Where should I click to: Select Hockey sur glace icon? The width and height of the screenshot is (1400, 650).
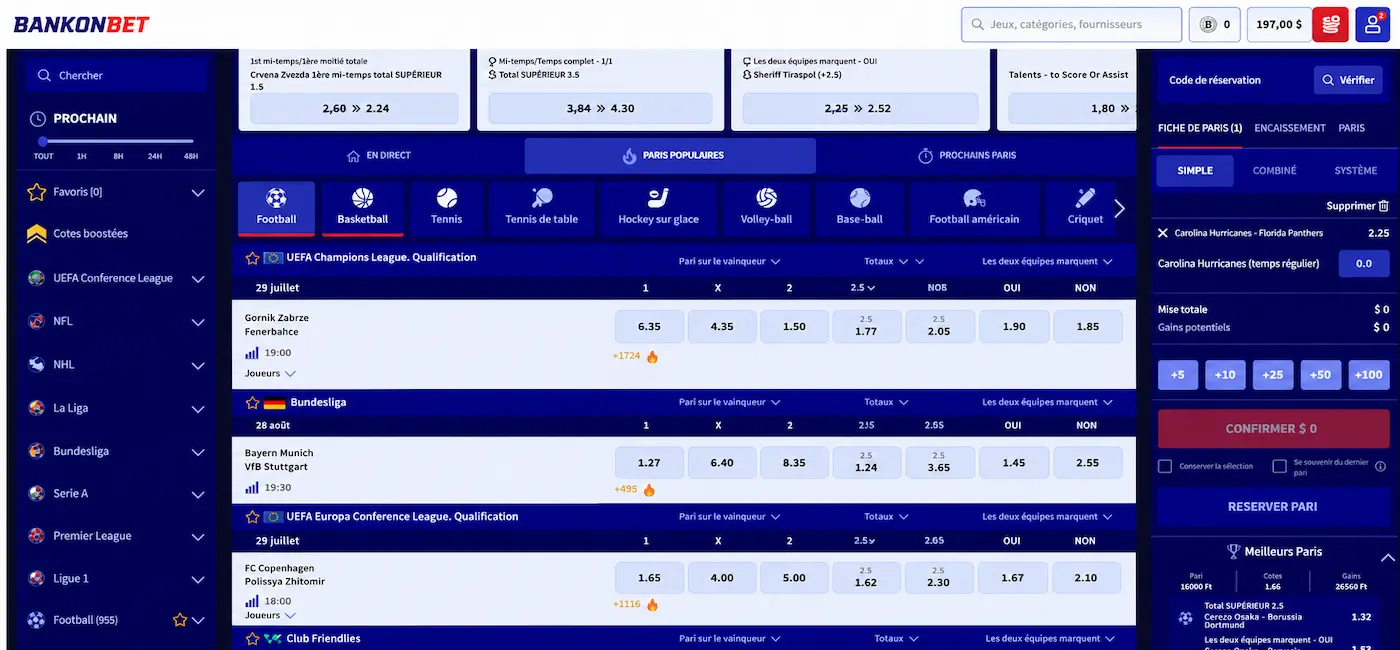tap(658, 208)
